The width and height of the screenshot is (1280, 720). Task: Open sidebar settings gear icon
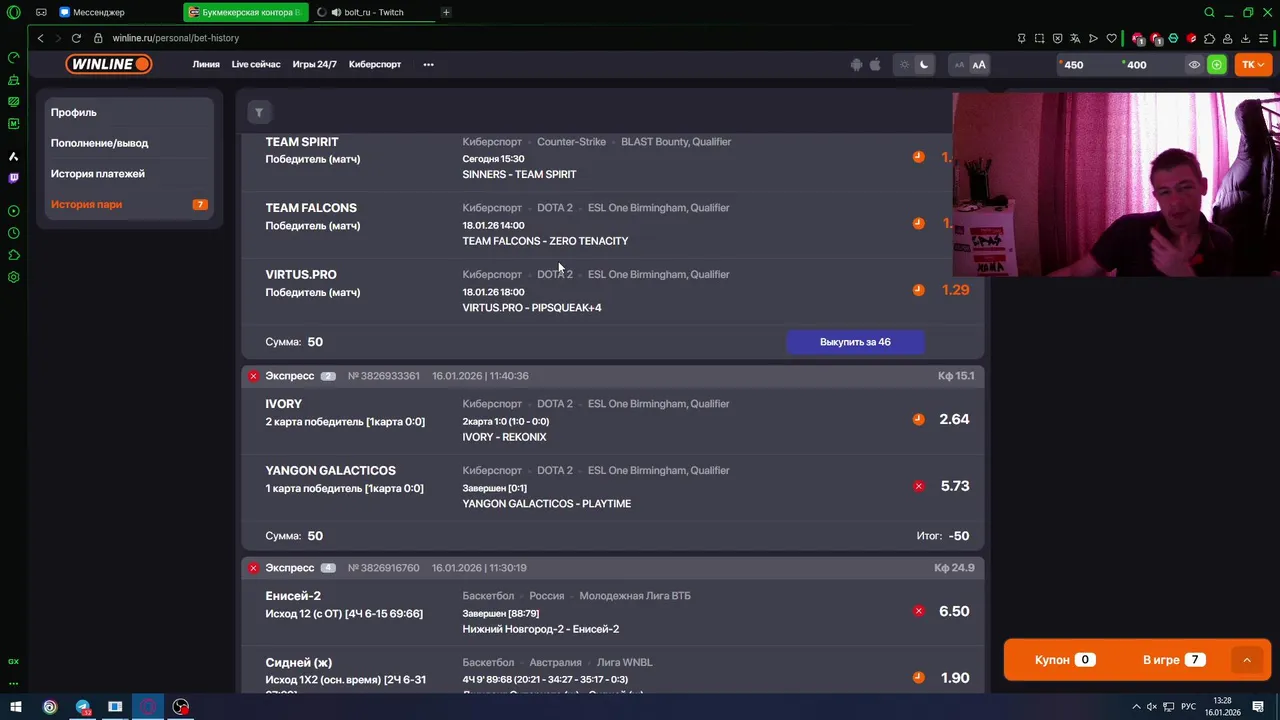[13, 277]
